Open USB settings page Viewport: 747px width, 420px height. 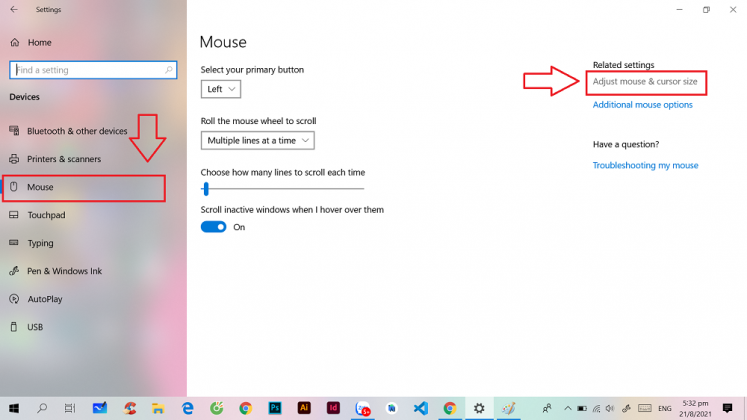[x=35, y=327]
